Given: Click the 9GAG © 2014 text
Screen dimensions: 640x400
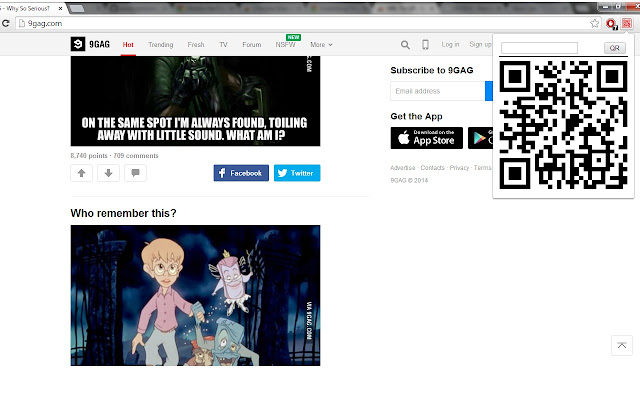Looking at the screenshot, I should point(409,180).
